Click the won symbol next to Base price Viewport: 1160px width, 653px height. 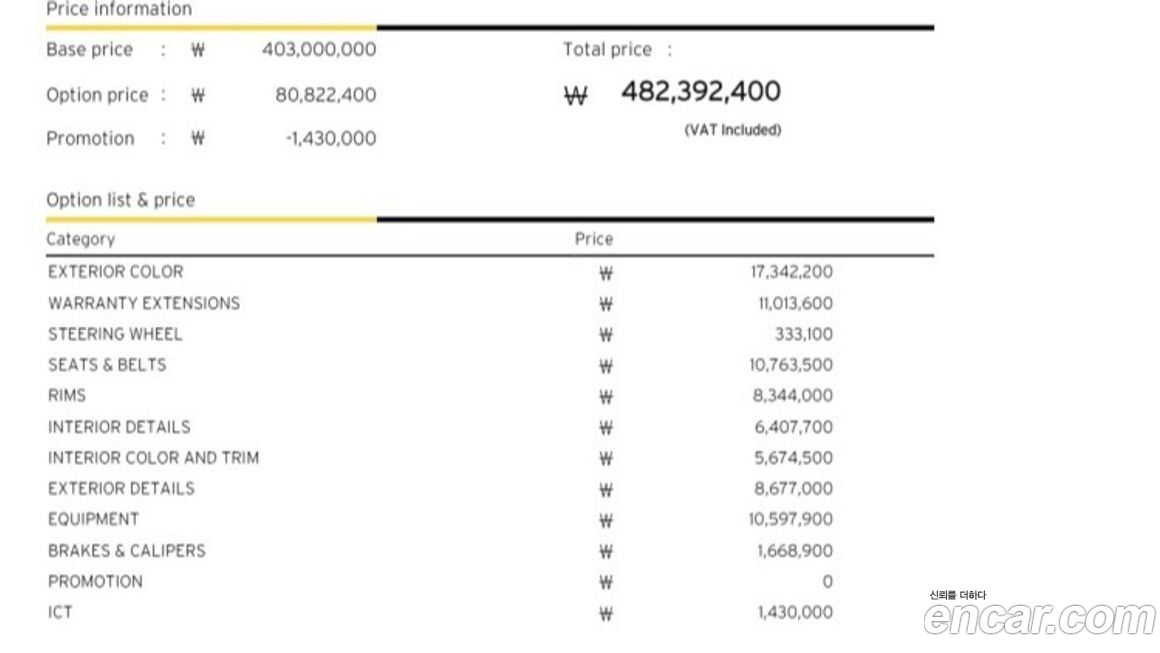click(198, 50)
